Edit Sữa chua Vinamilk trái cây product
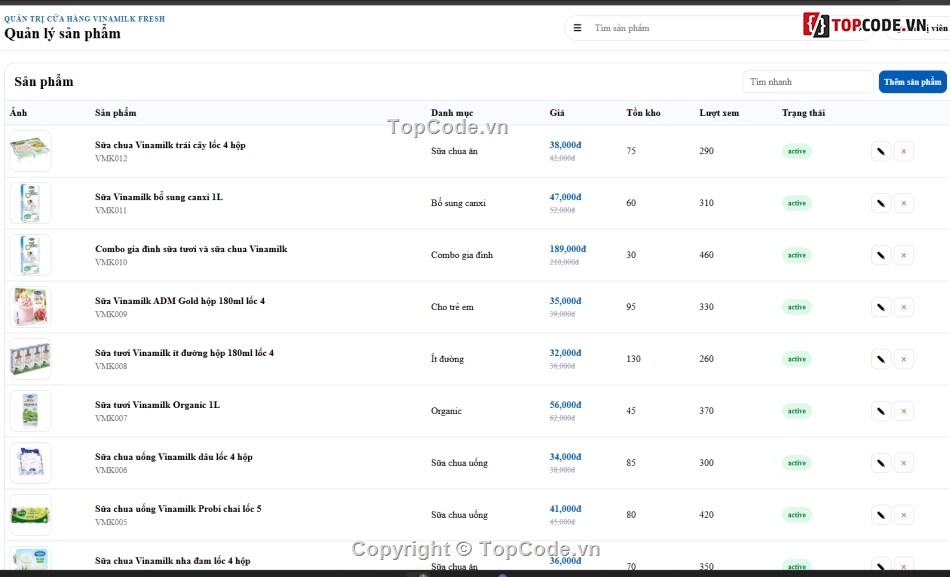Image resolution: width=950 pixels, height=577 pixels. (x=881, y=152)
